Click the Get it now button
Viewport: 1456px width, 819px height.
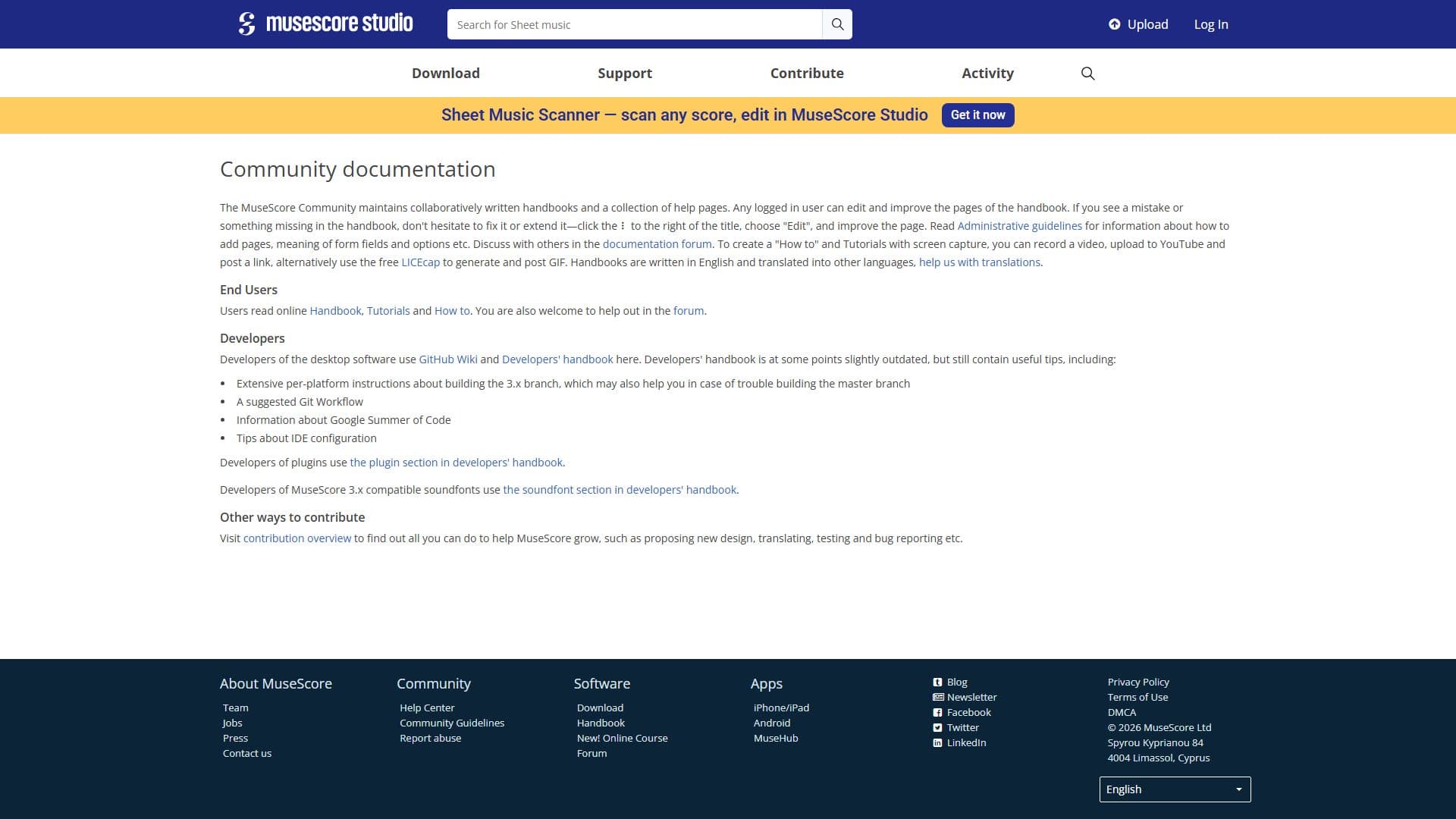point(977,115)
